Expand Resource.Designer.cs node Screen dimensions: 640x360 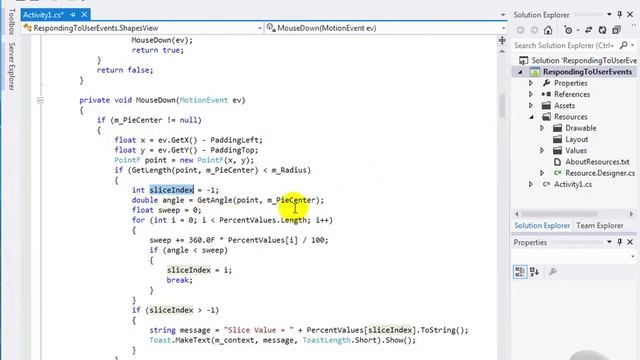pos(542,173)
